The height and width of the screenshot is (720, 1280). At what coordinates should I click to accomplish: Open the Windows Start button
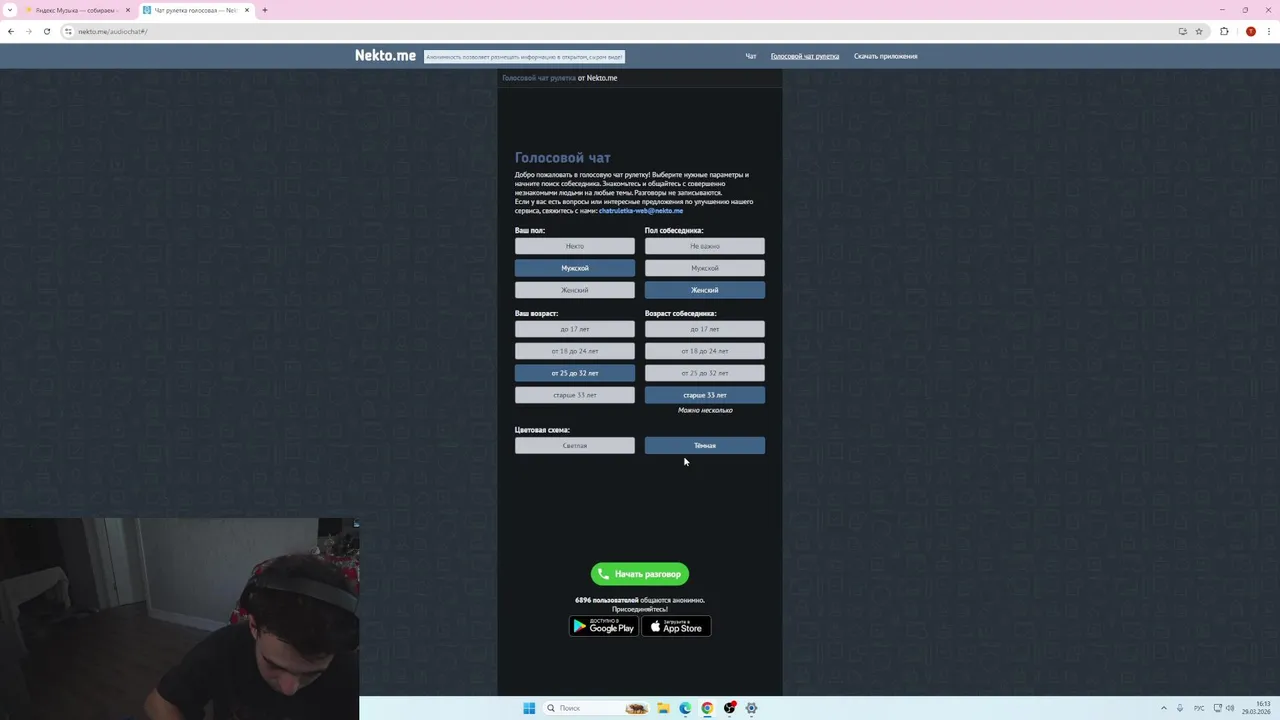529,708
